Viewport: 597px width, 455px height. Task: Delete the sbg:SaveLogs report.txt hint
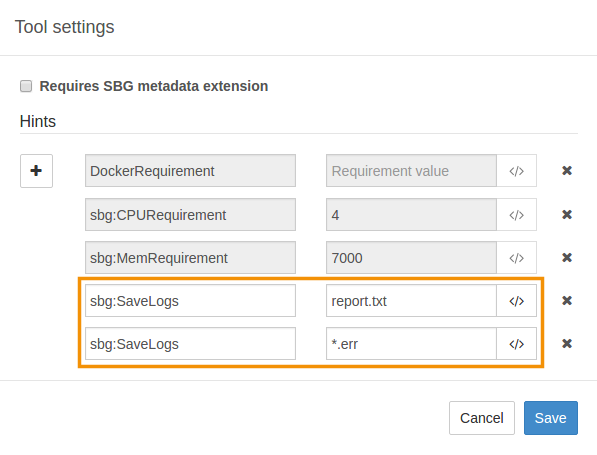(x=567, y=301)
